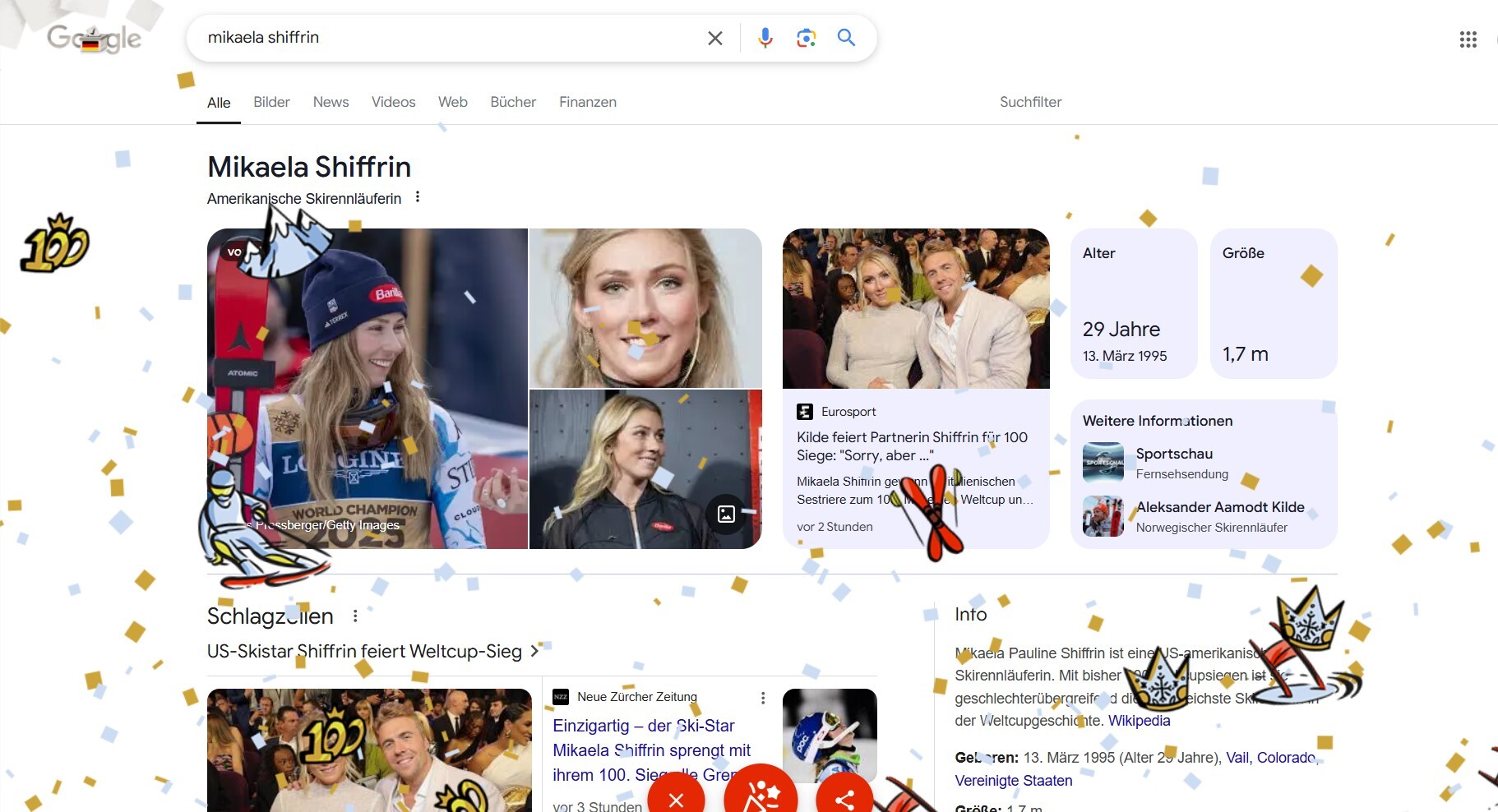Open Google Lens image search

[806, 38]
